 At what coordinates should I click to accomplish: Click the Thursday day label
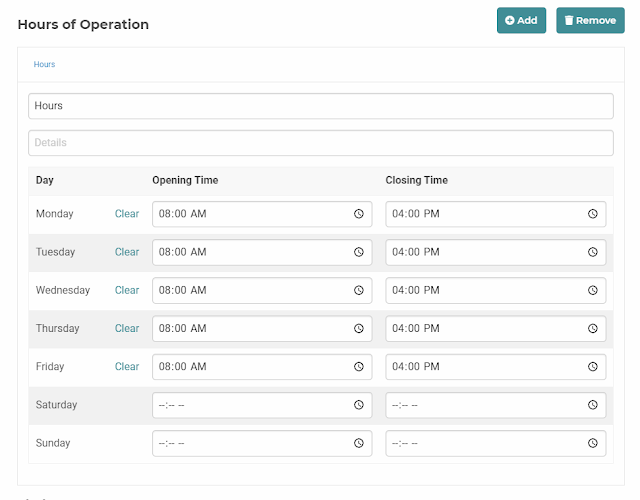pos(57,328)
